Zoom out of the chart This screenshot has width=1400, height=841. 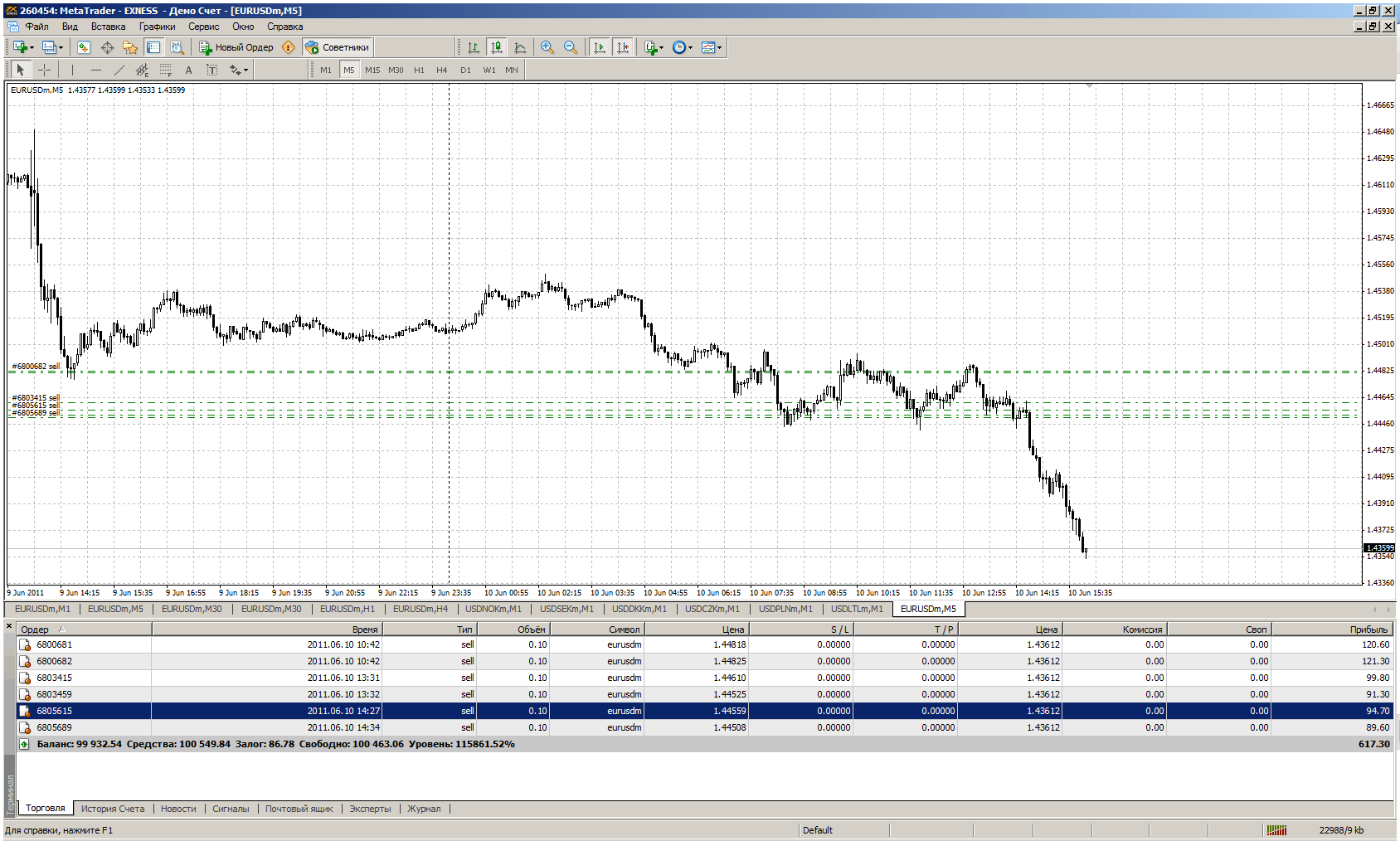571,47
